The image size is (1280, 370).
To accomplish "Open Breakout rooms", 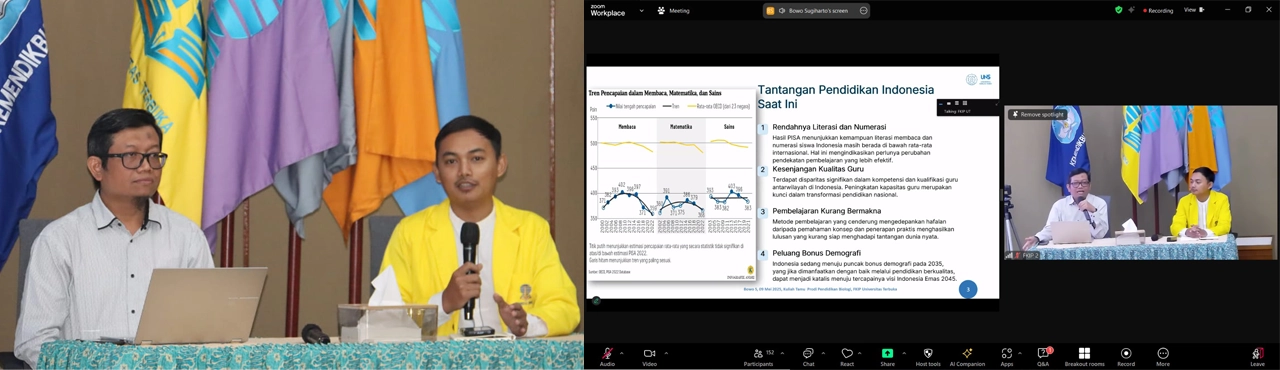I will (x=1084, y=353).
